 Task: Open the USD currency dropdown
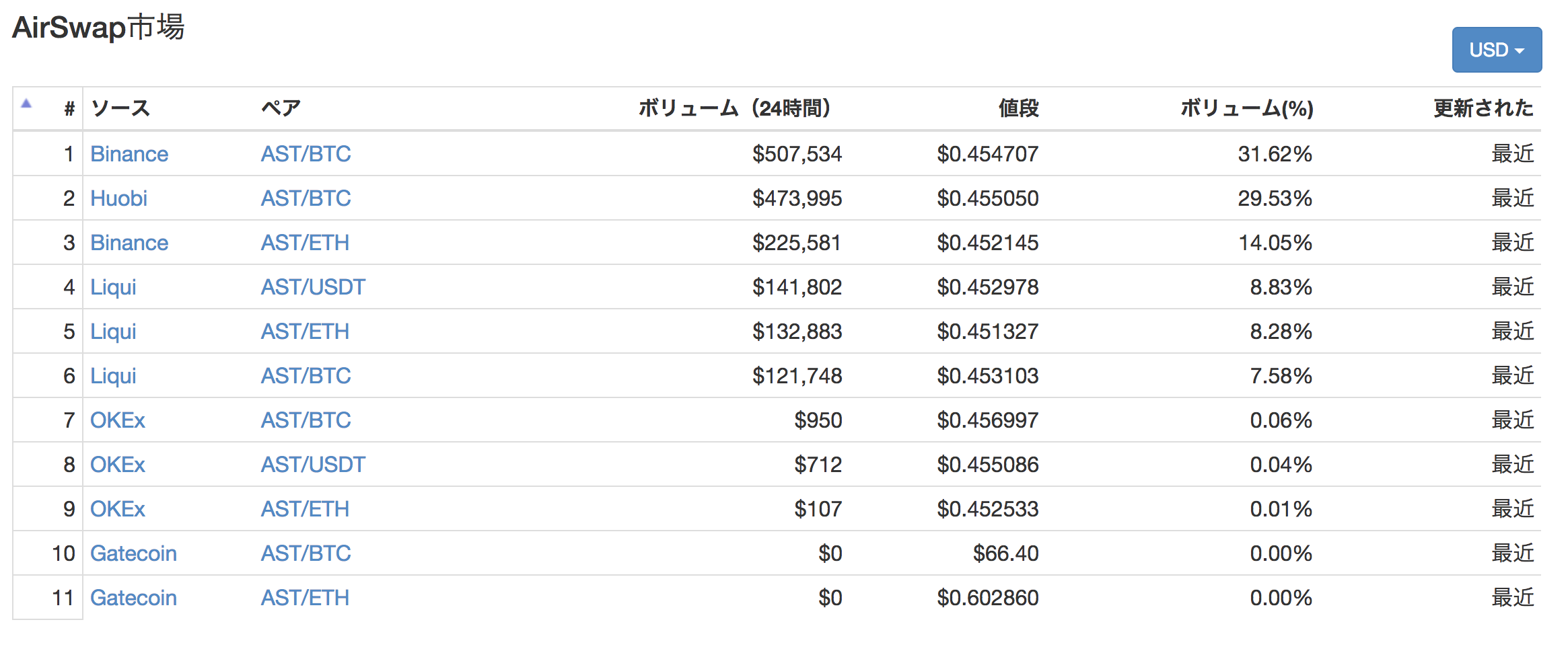(1496, 50)
